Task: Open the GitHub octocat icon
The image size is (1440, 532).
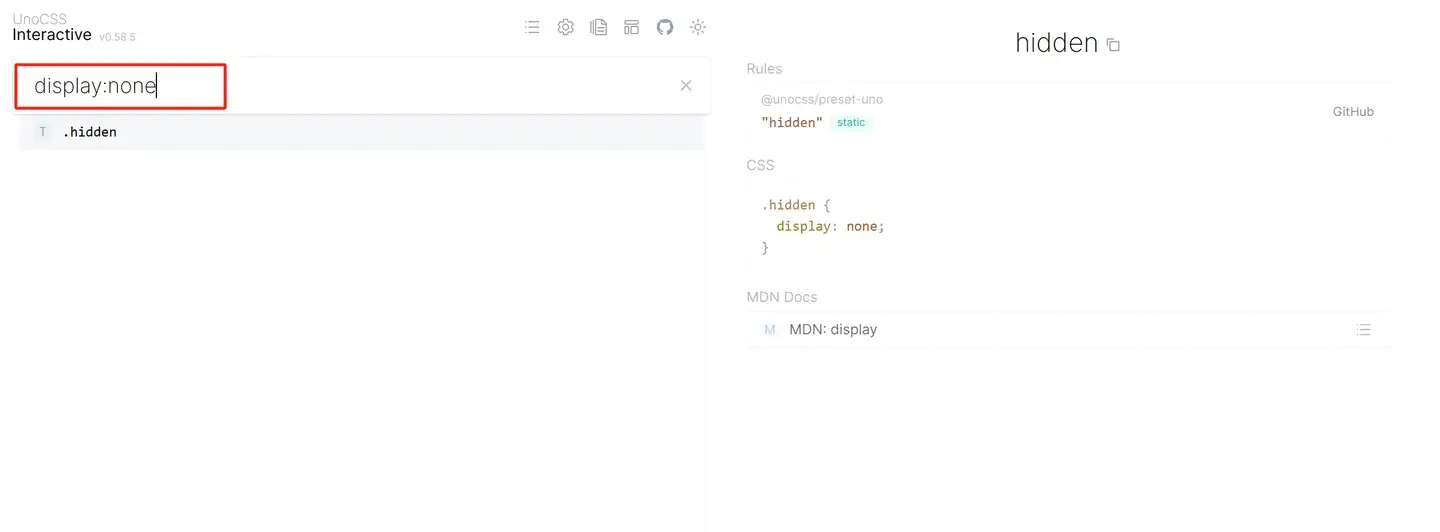Action: pos(665,27)
